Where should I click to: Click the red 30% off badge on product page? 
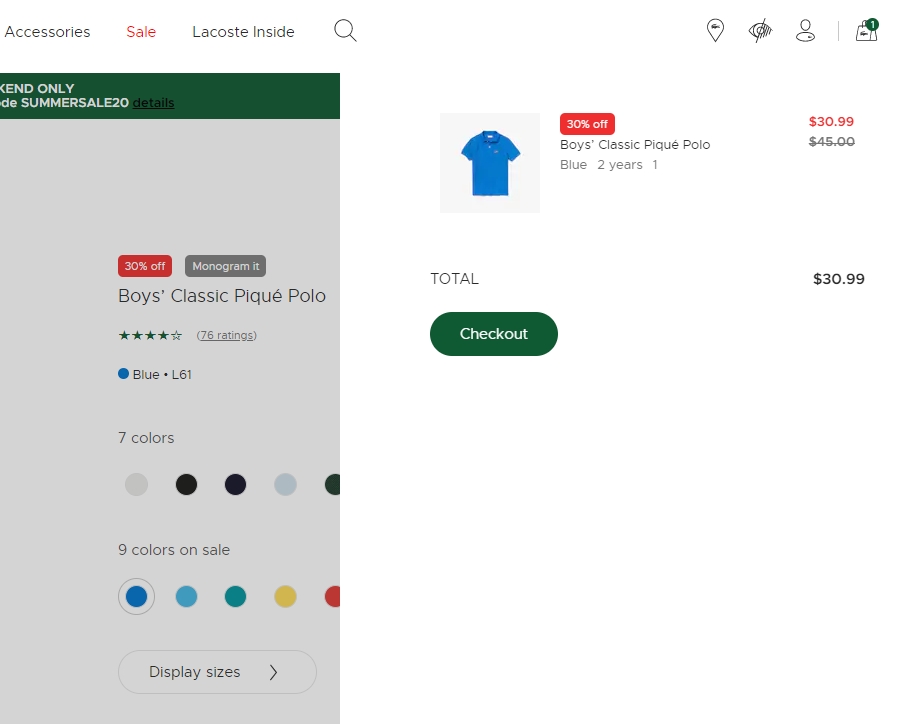145,266
